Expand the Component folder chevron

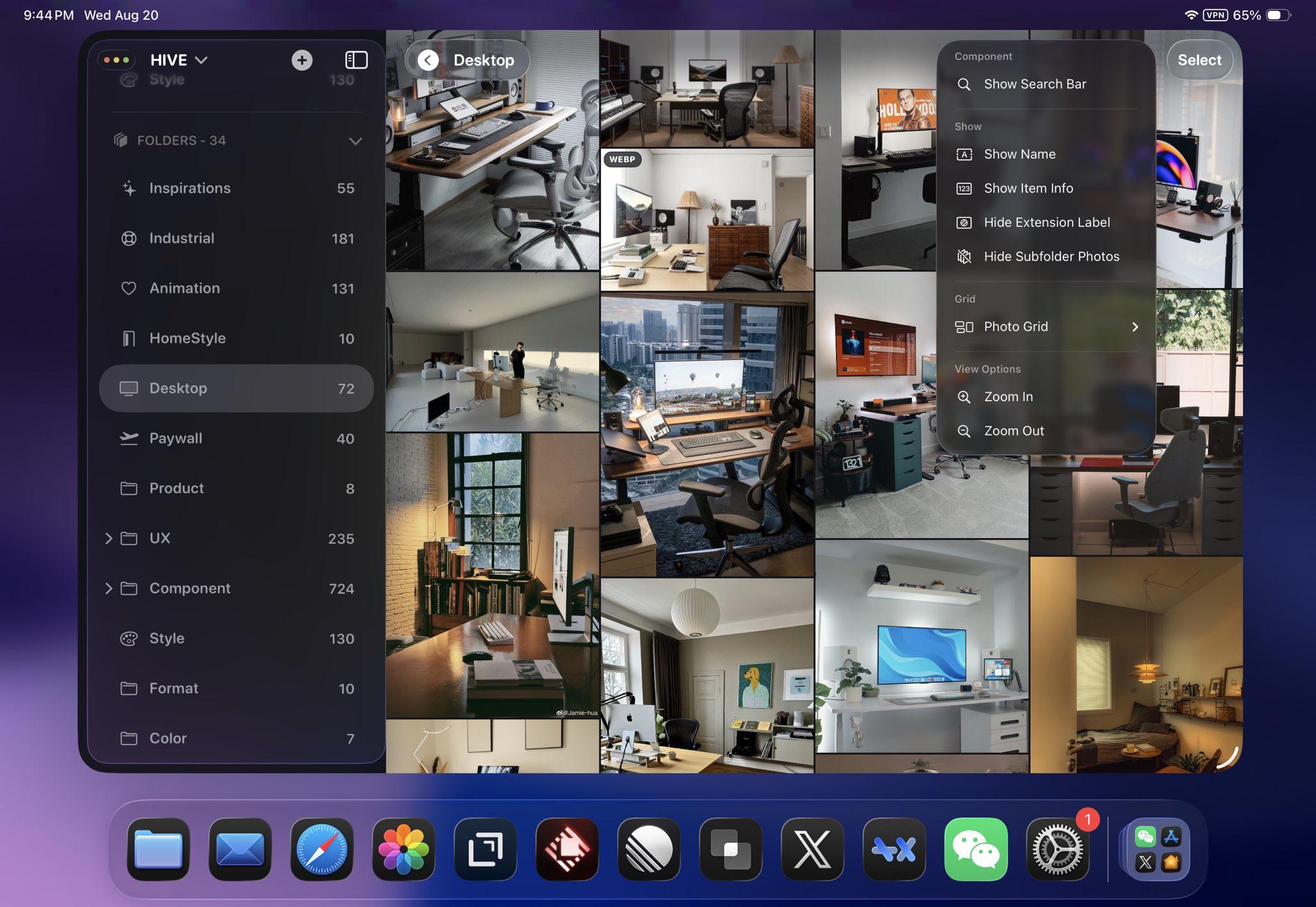point(109,588)
